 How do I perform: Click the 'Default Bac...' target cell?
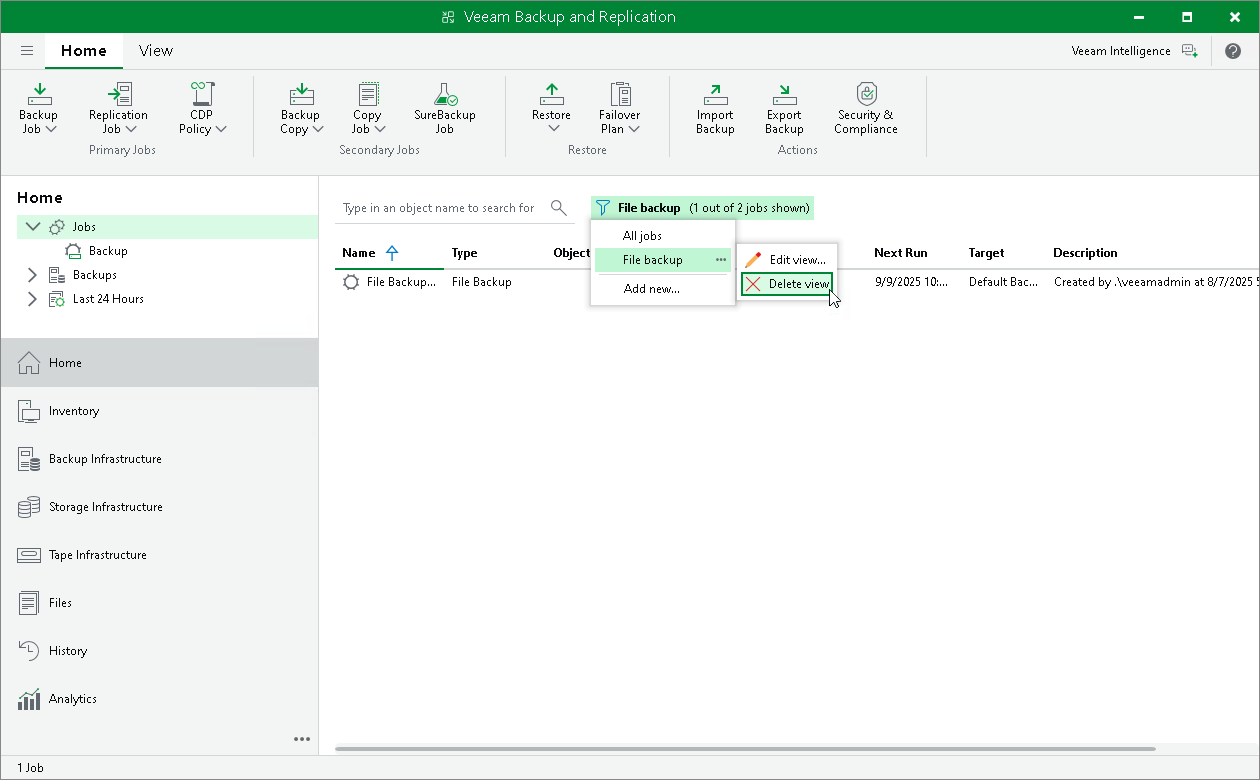coord(1003,282)
